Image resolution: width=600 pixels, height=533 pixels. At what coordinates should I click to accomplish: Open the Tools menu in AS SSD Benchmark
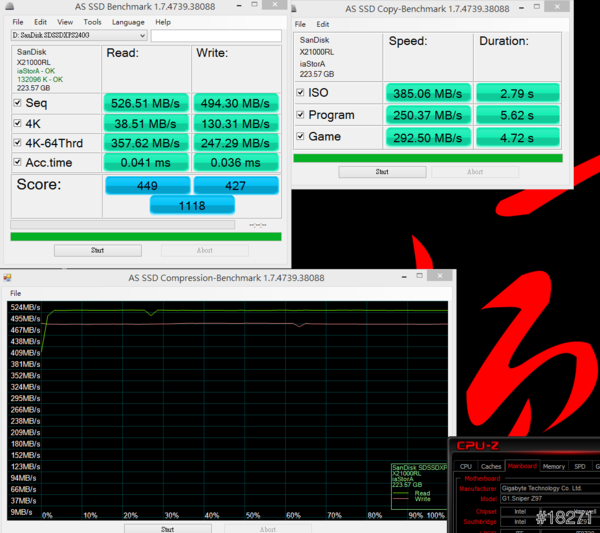pos(92,21)
